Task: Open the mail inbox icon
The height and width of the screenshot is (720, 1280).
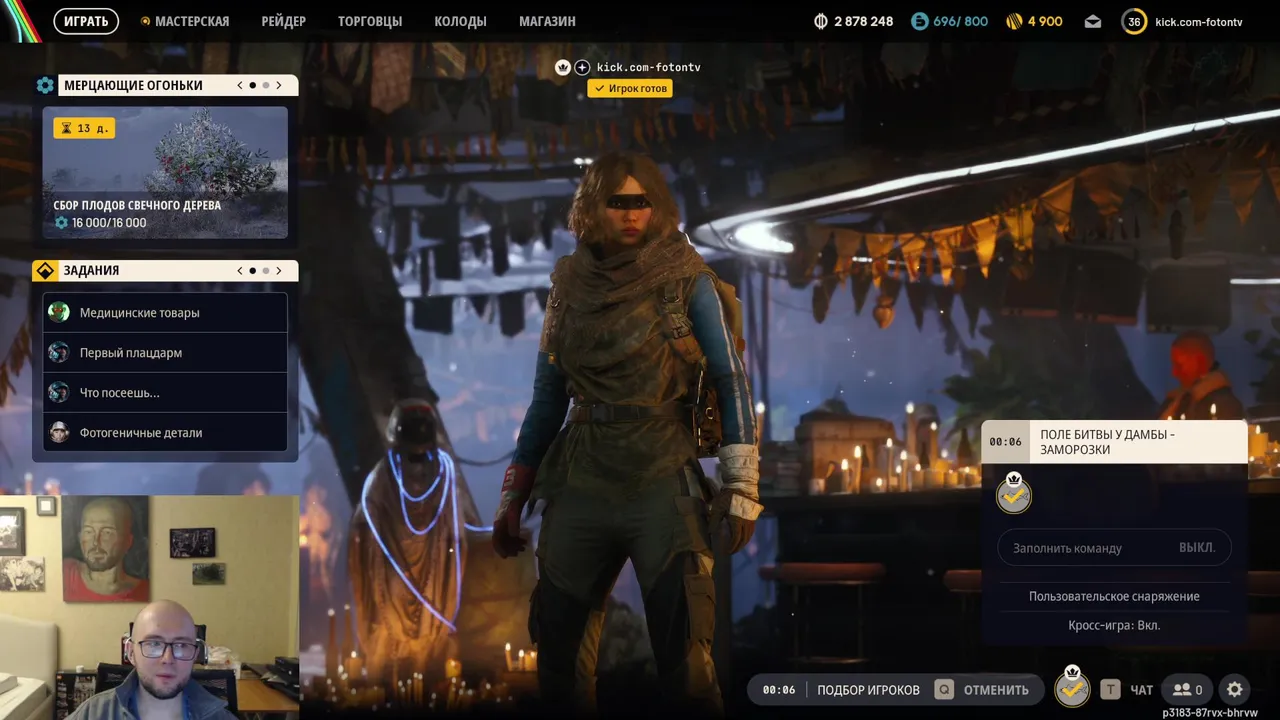Action: 1093,21
